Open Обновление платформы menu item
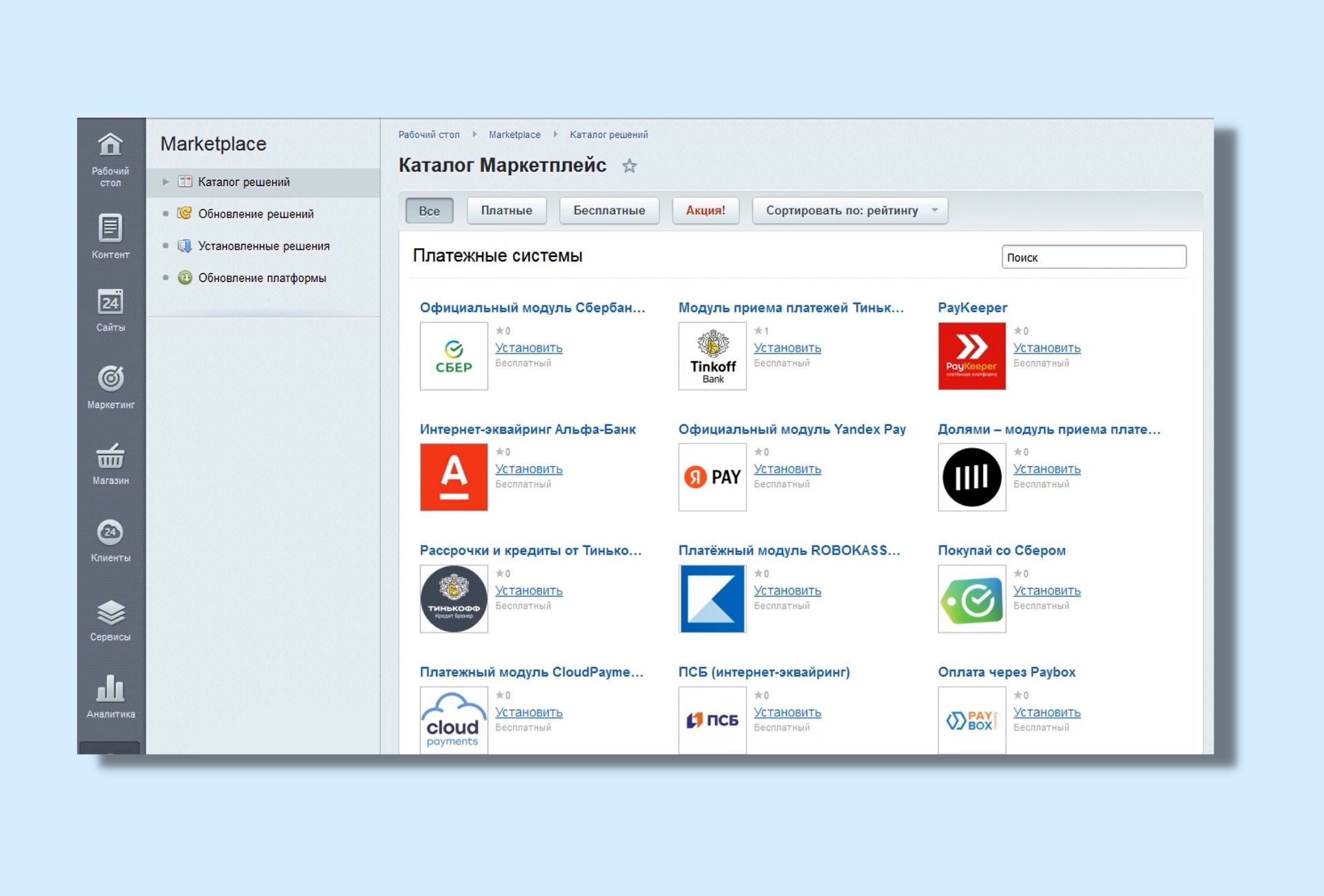1324x896 pixels. point(262,278)
